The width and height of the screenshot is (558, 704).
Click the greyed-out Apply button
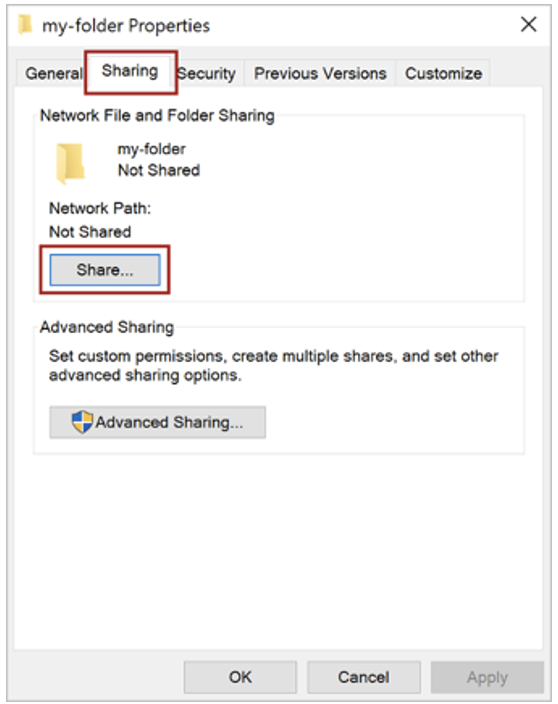[487, 677]
